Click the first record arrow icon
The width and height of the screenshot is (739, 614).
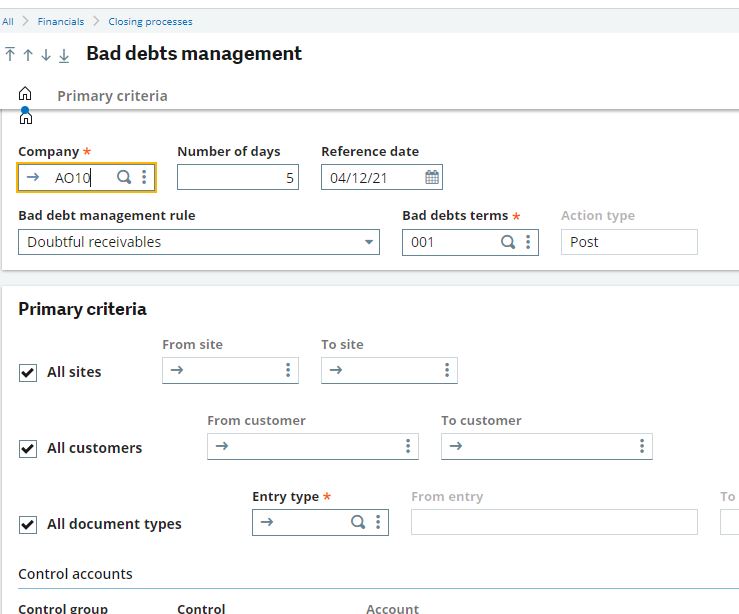10,55
